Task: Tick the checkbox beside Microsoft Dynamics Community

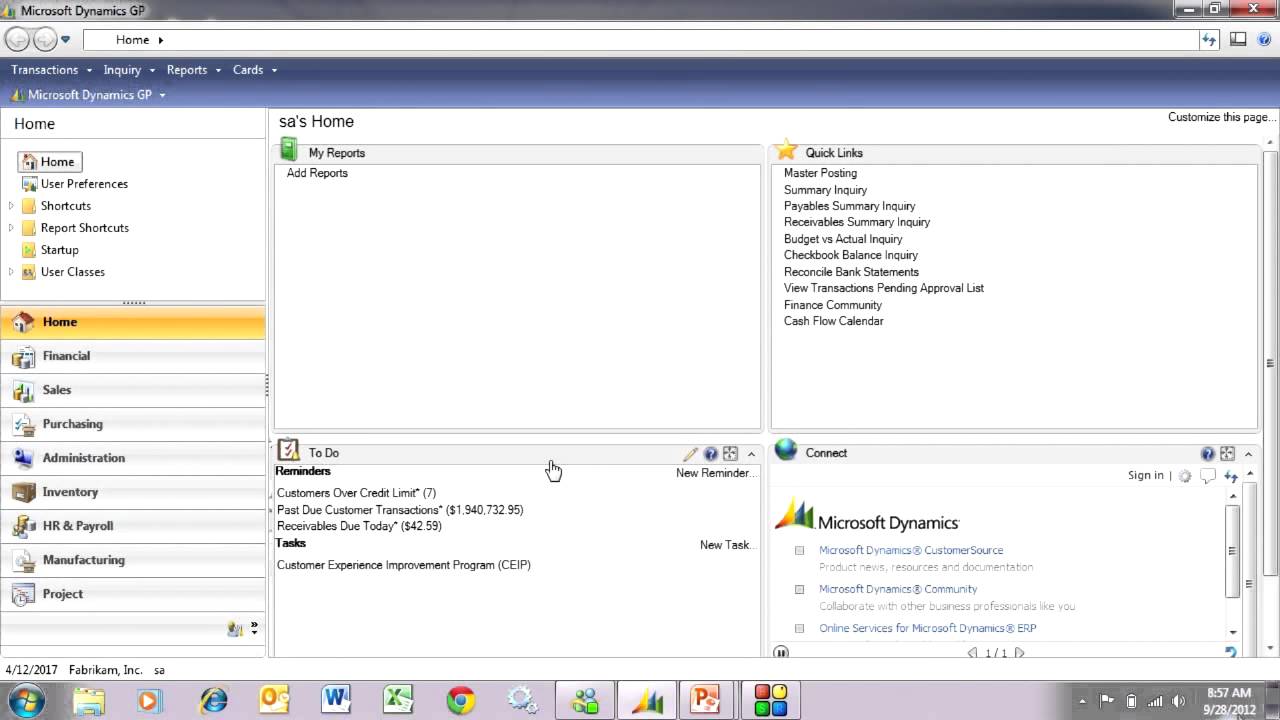Action: (x=799, y=590)
